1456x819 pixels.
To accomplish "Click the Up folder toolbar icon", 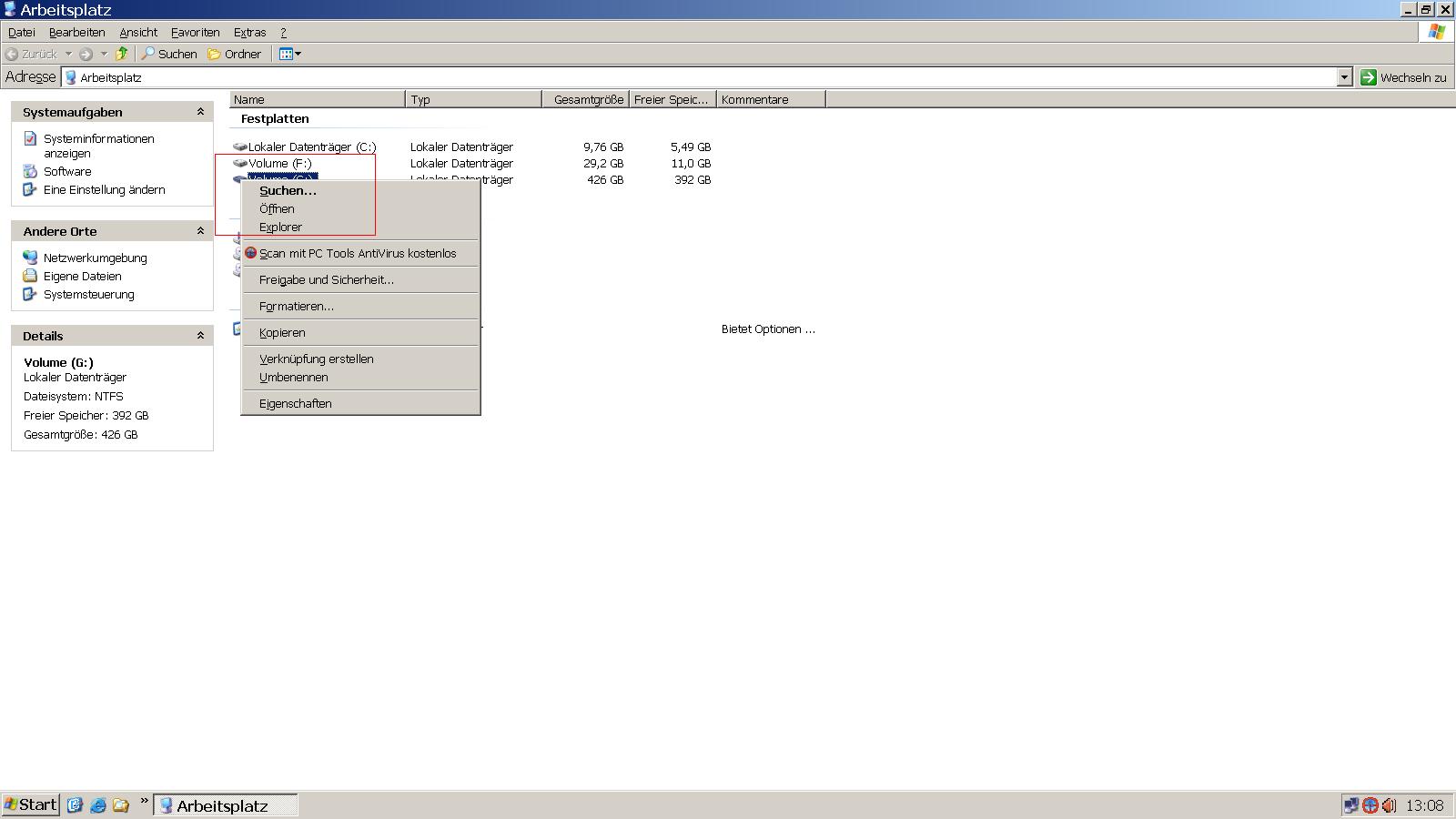I will (x=121, y=54).
